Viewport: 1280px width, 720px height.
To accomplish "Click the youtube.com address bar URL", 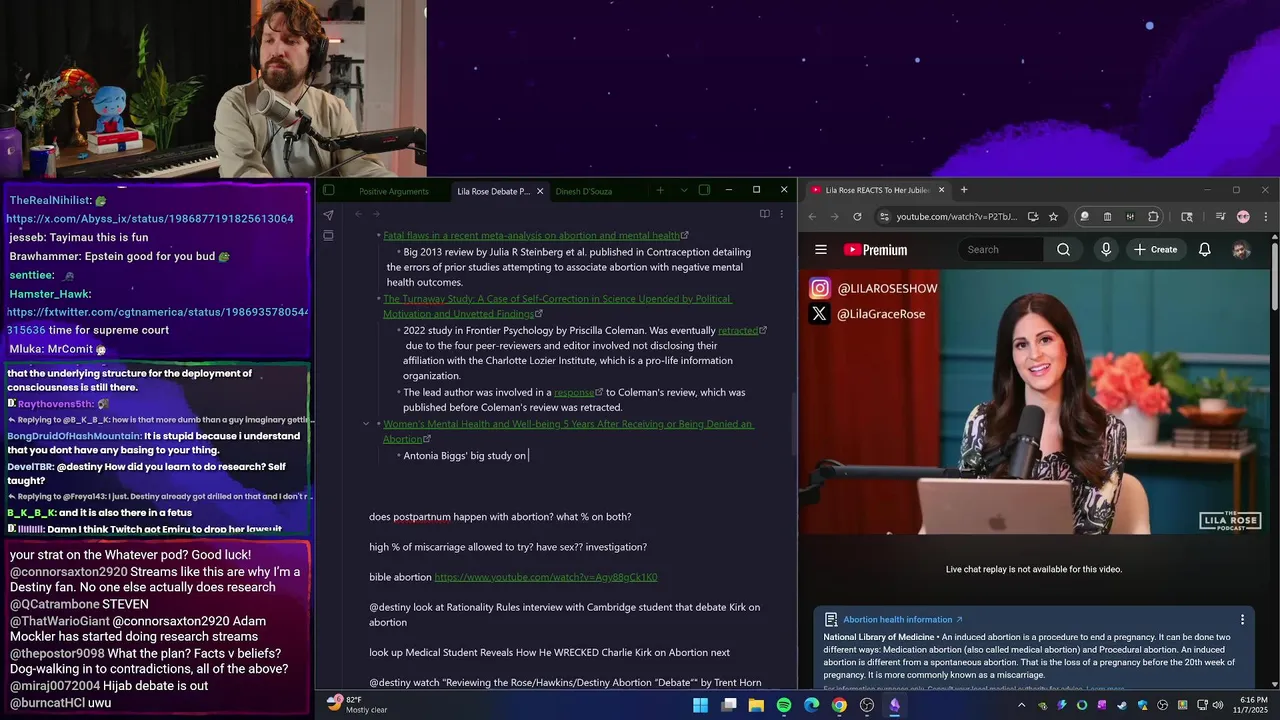I will click(956, 217).
